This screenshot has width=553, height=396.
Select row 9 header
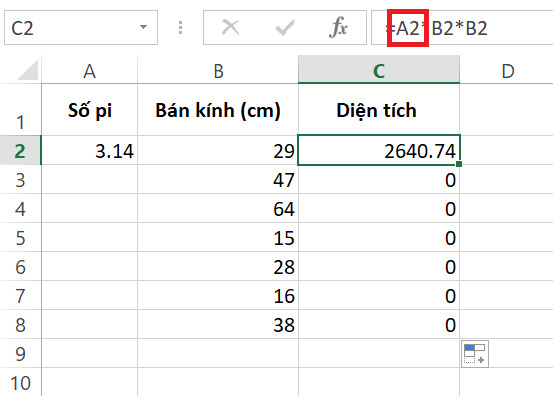tap(20, 354)
